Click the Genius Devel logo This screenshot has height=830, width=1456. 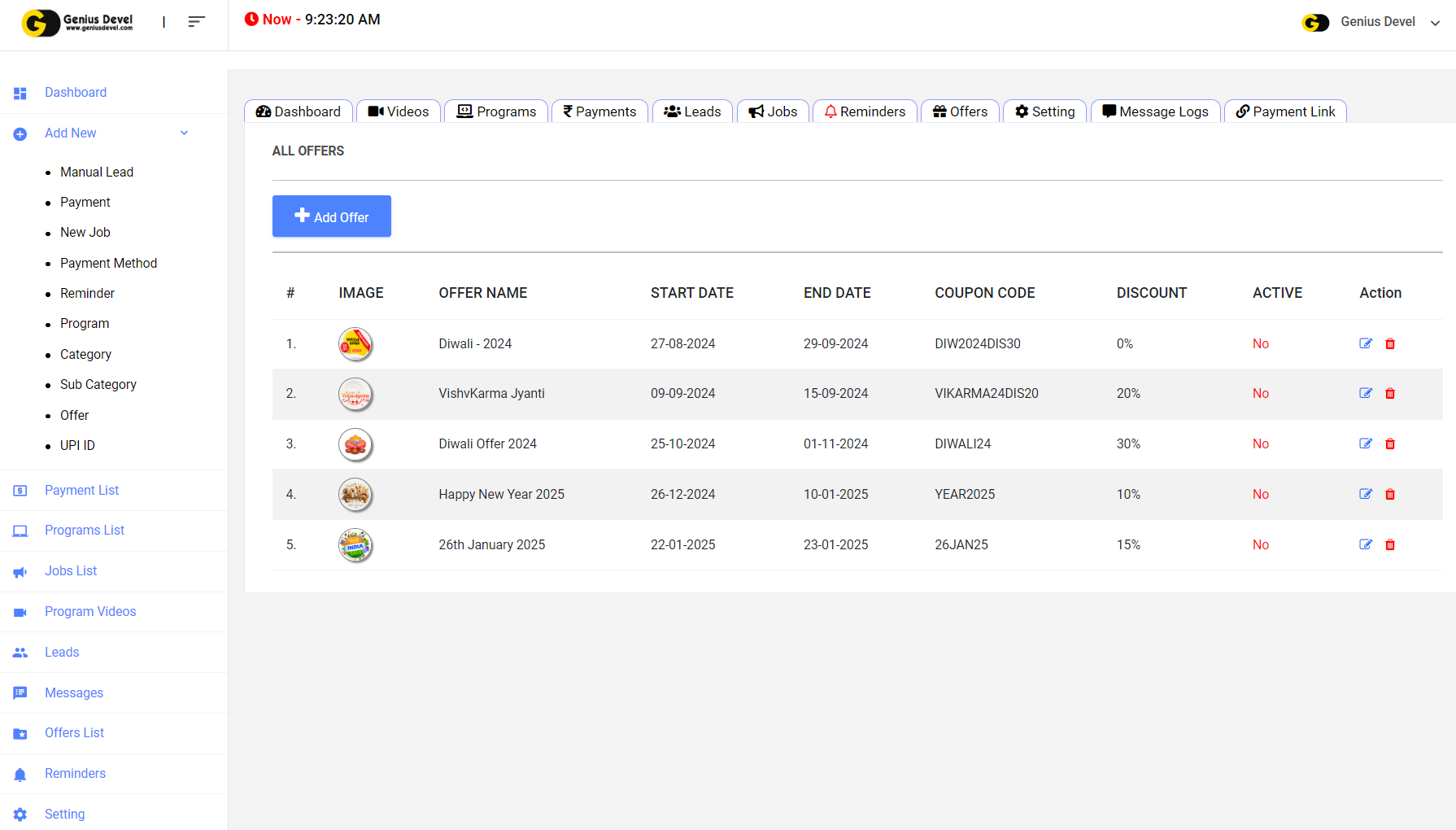[78, 22]
